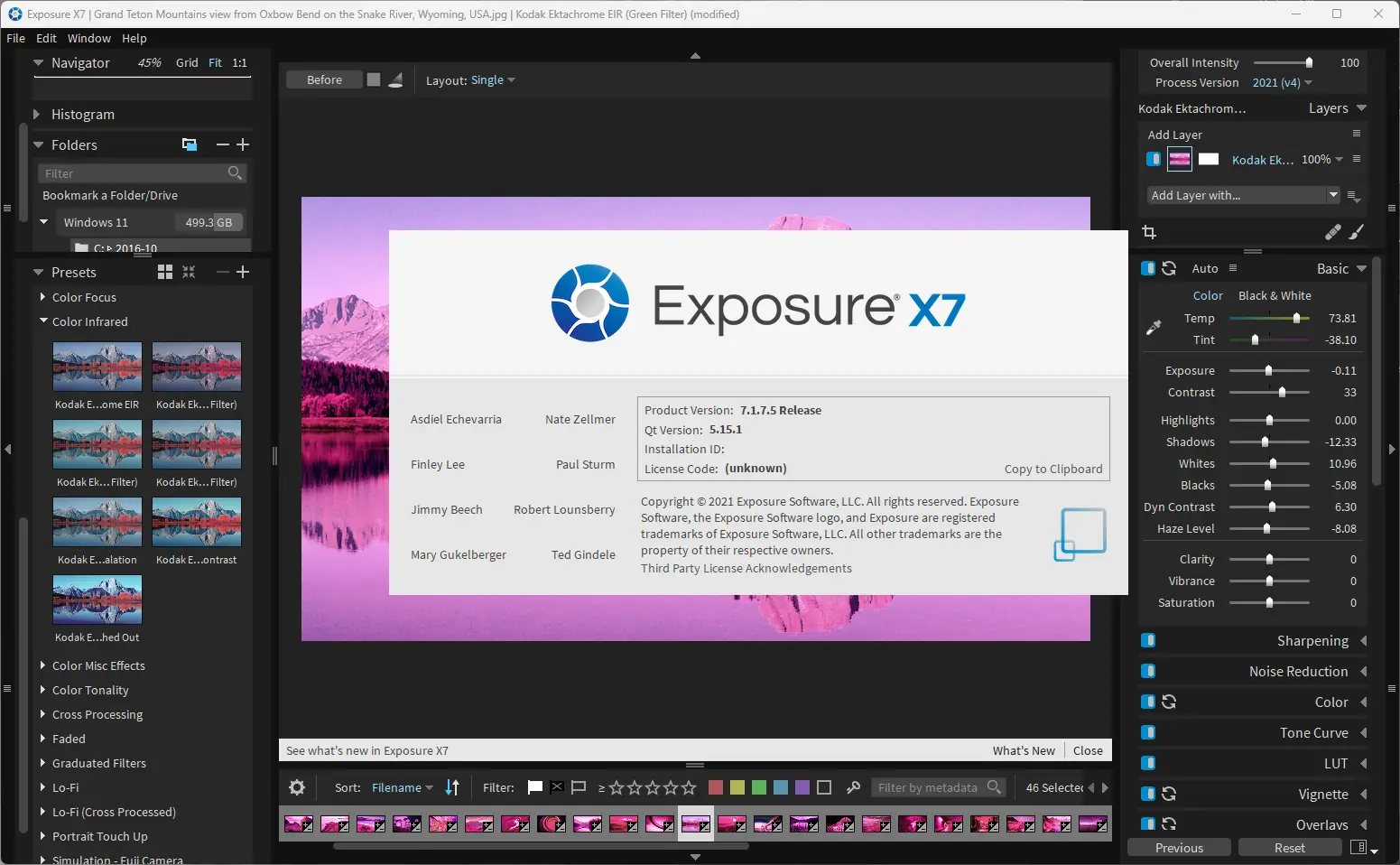
Task: Click the Filter by metadata field
Action: pos(938,787)
